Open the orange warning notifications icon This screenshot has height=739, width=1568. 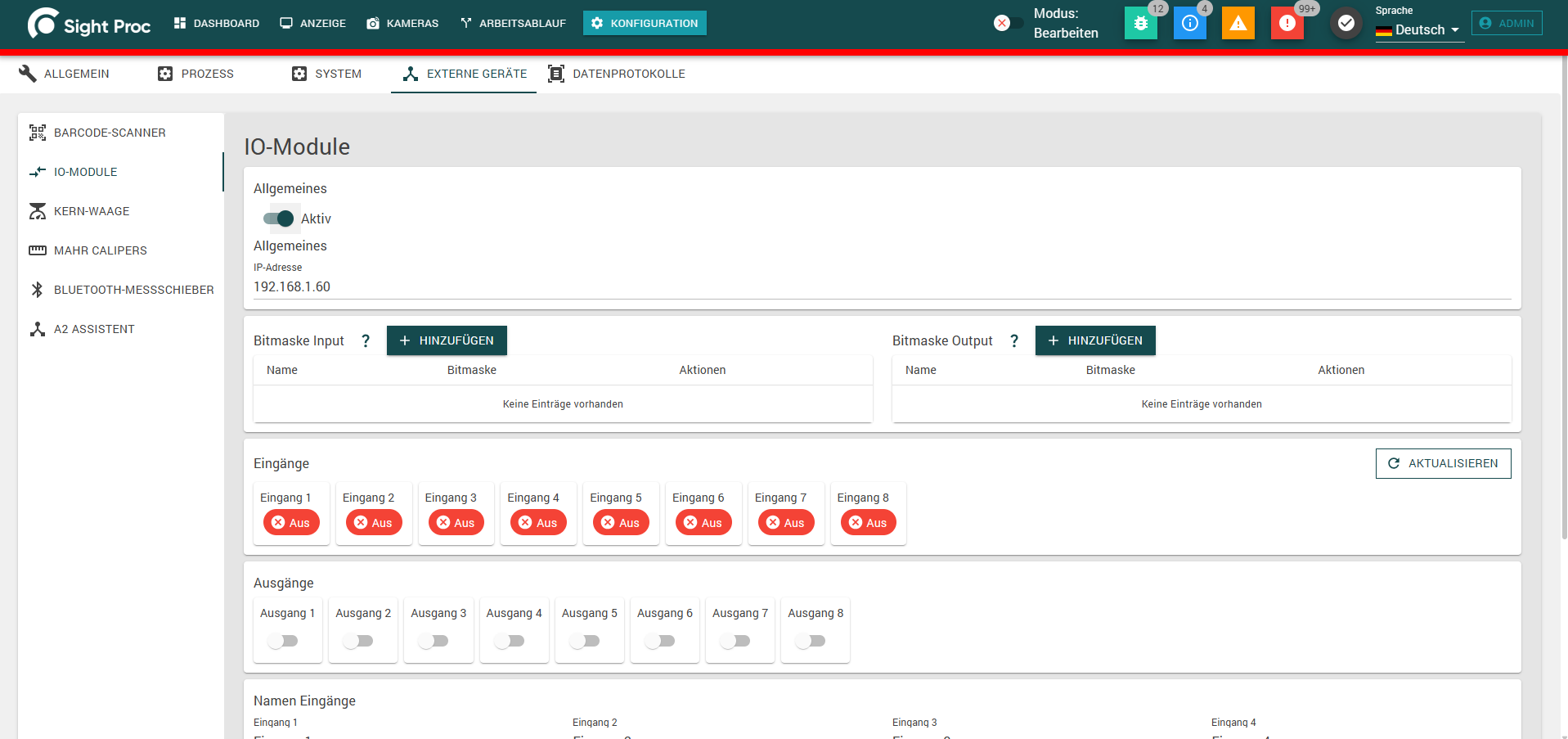click(x=1238, y=23)
